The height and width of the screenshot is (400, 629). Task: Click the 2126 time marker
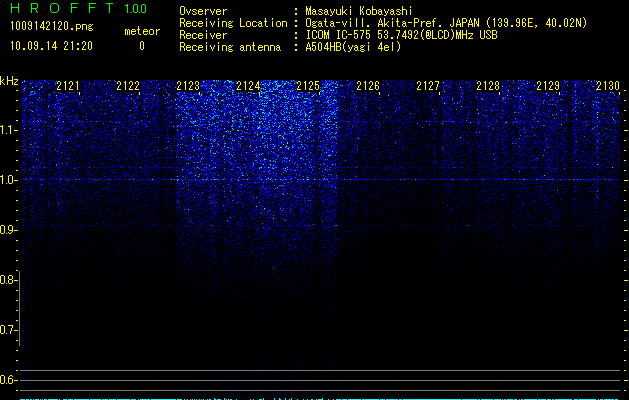click(x=368, y=86)
